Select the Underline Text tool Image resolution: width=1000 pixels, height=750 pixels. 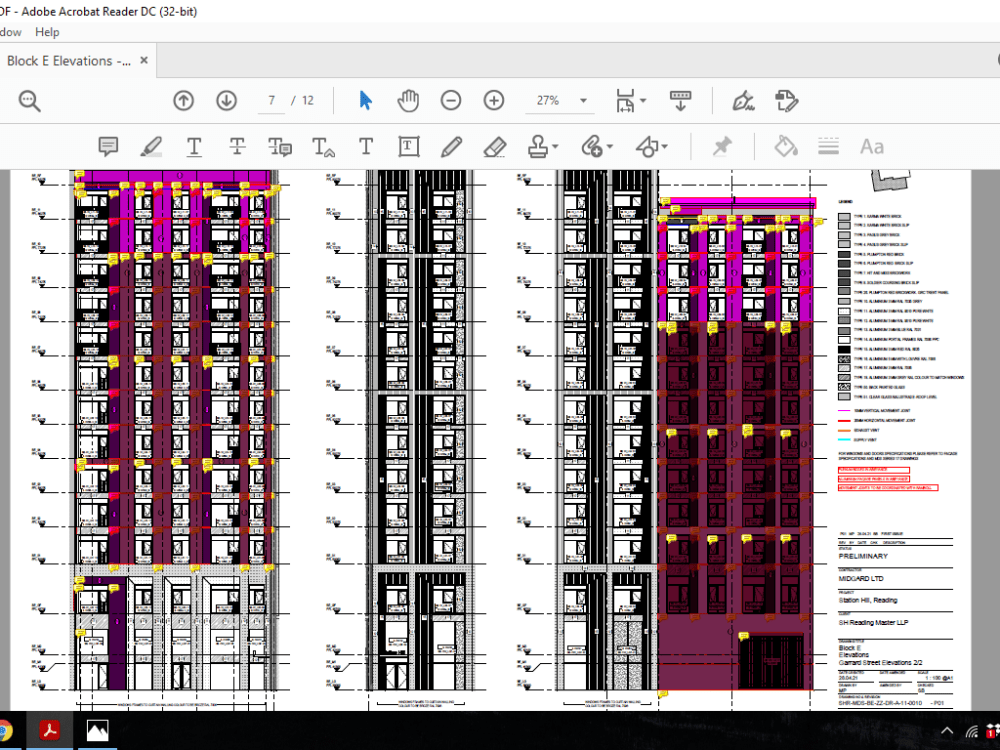click(194, 147)
